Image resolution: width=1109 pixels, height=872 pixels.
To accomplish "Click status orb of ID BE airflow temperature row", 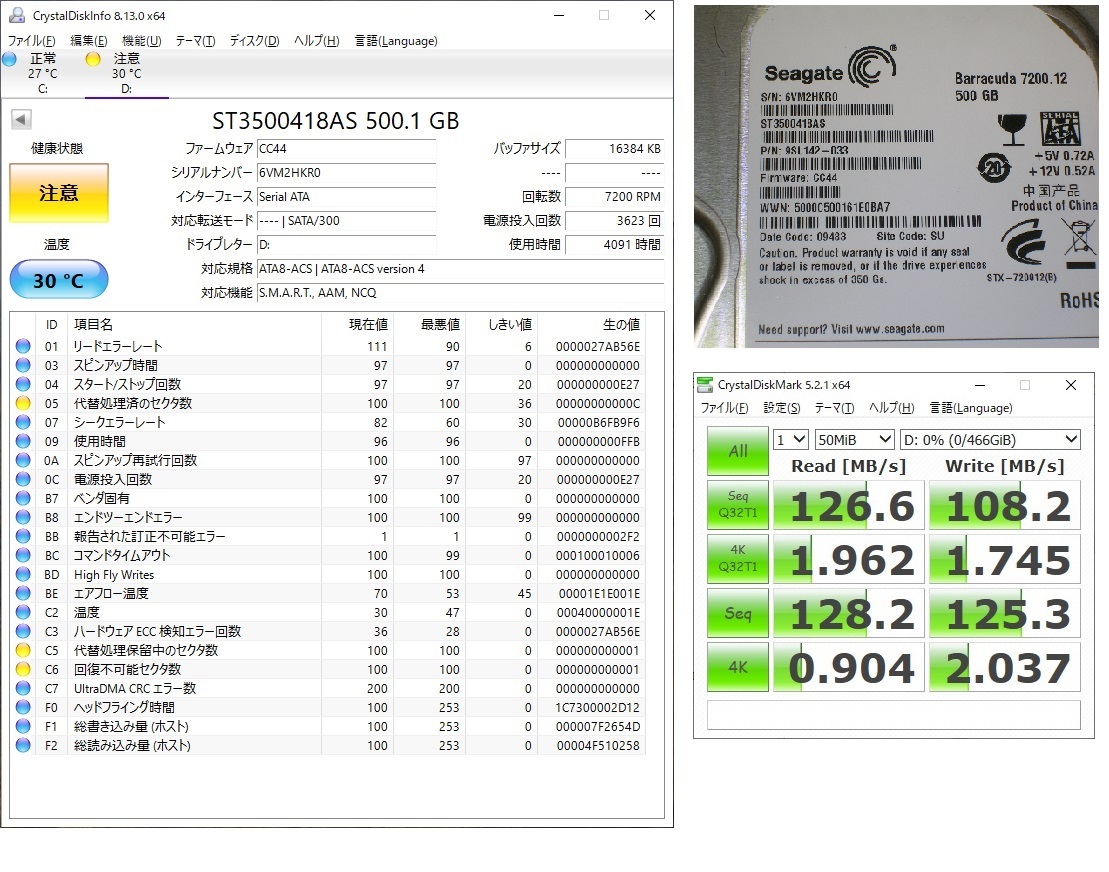I will 23,593.
